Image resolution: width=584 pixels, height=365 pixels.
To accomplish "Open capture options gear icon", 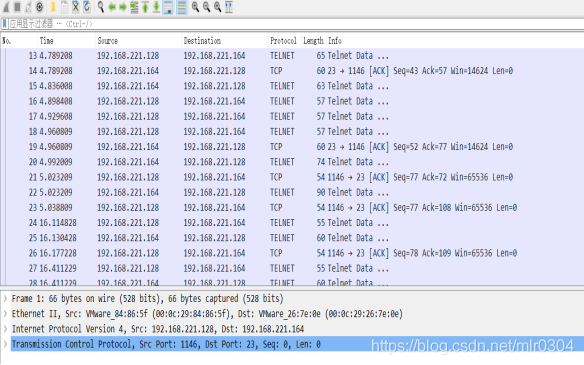I will click(x=39, y=7).
